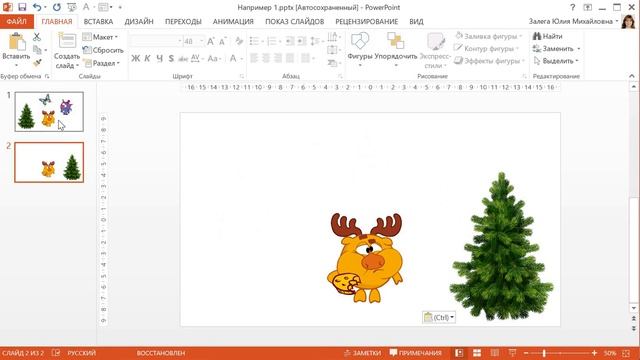Increase font size with the large A icon
This screenshot has height=360, width=640.
(211, 41)
